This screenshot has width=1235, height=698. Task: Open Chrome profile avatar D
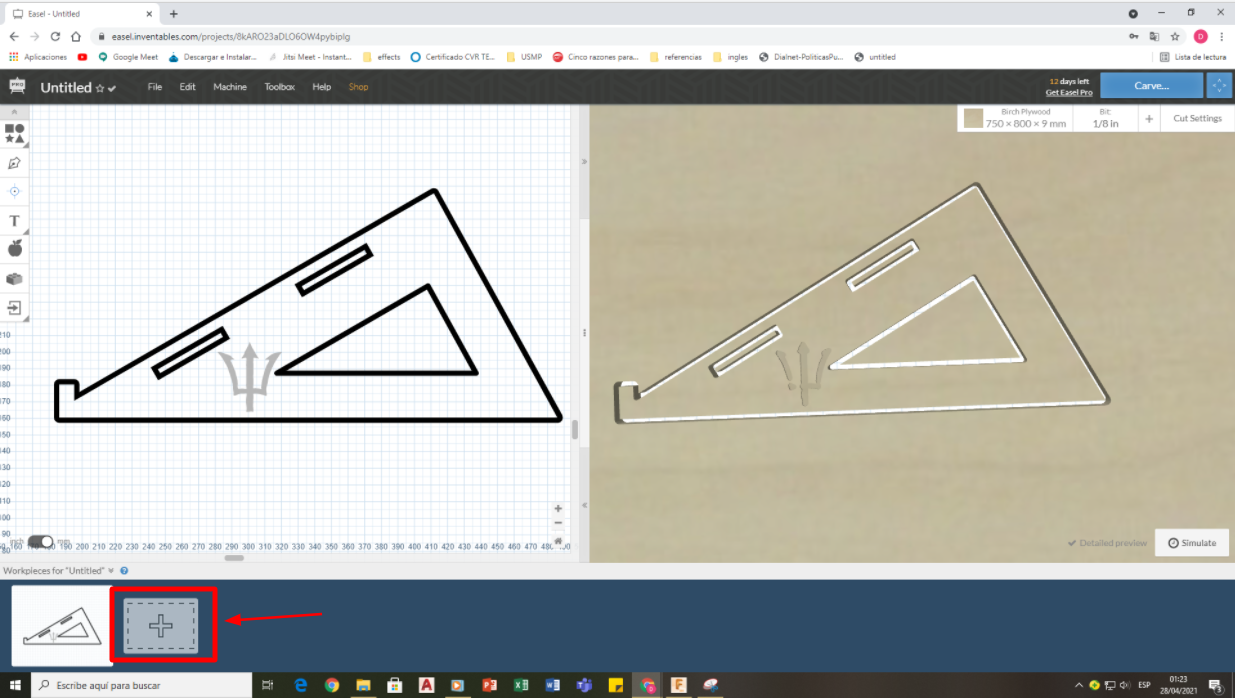click(1201, 36)
